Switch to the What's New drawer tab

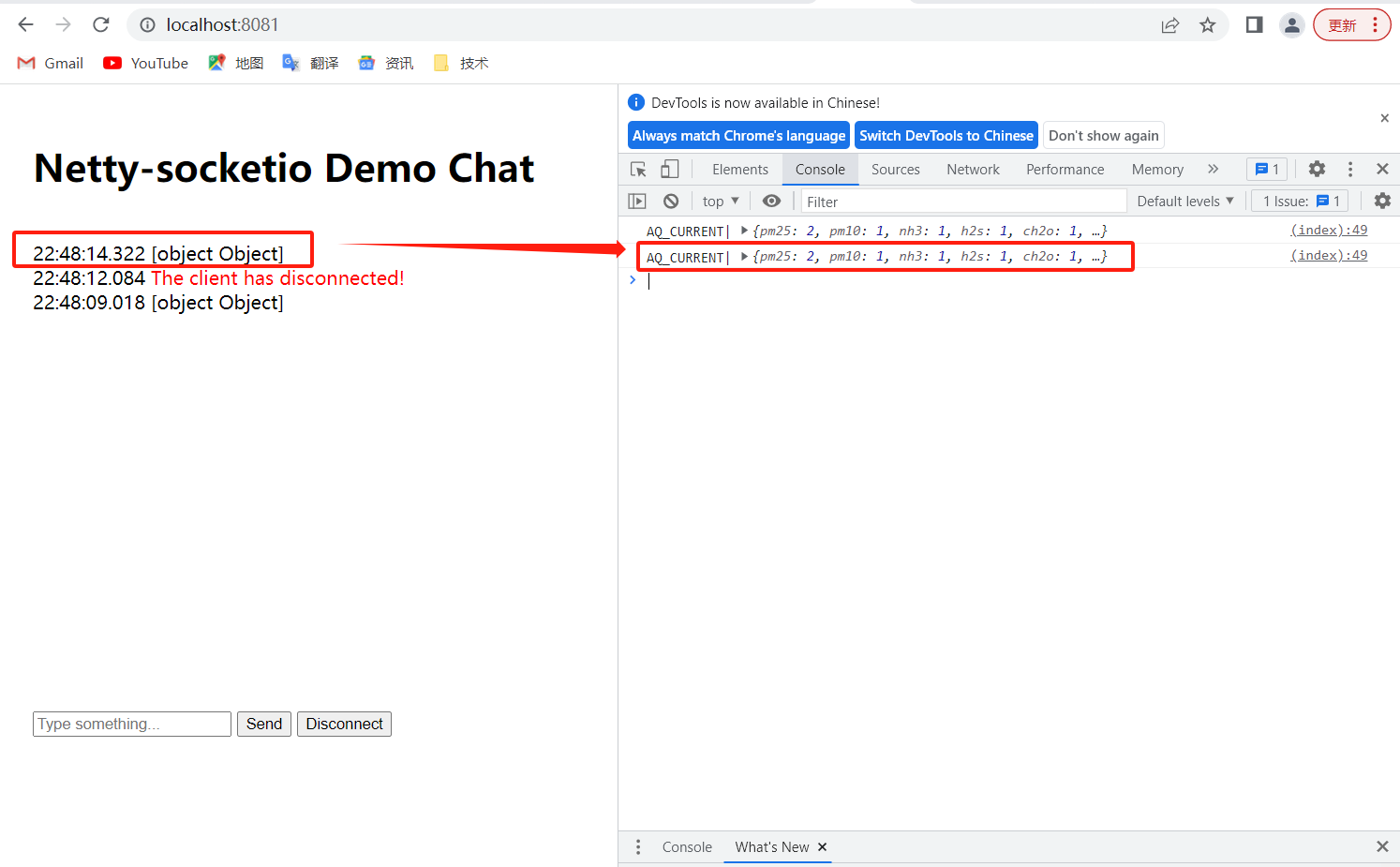tap(771, 846)
